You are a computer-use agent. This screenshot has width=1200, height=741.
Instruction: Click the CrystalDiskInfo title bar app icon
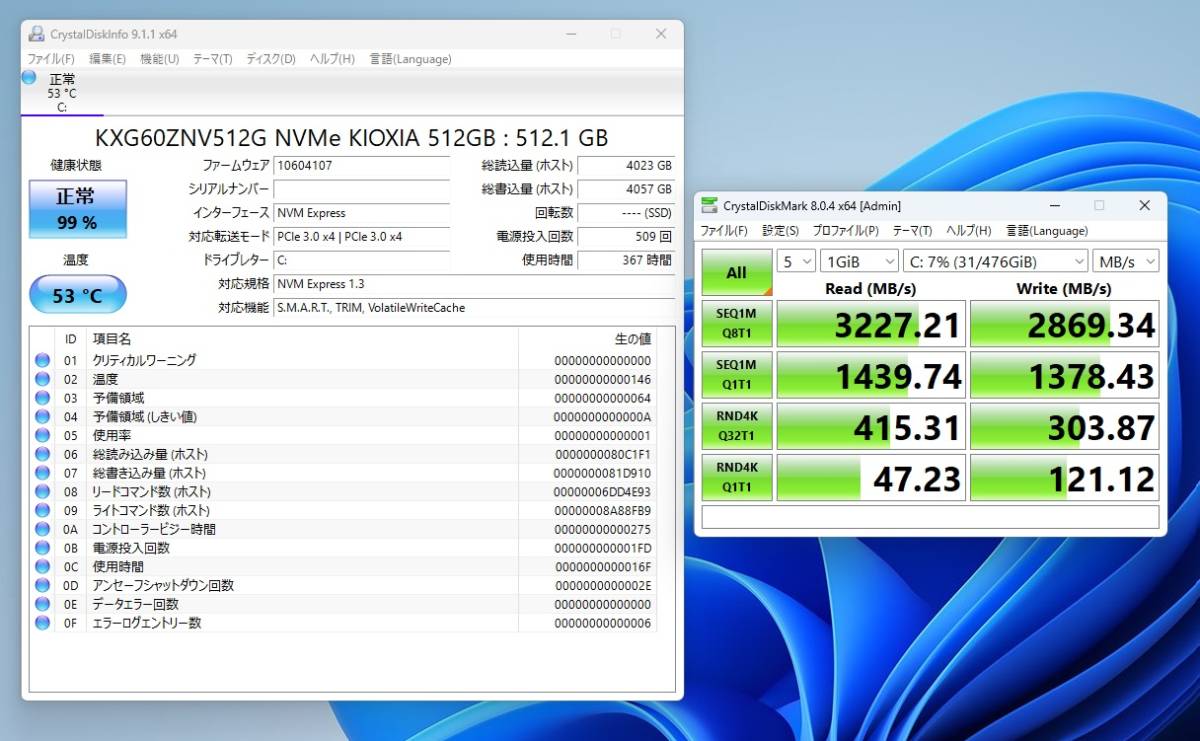tap(36, 34)
